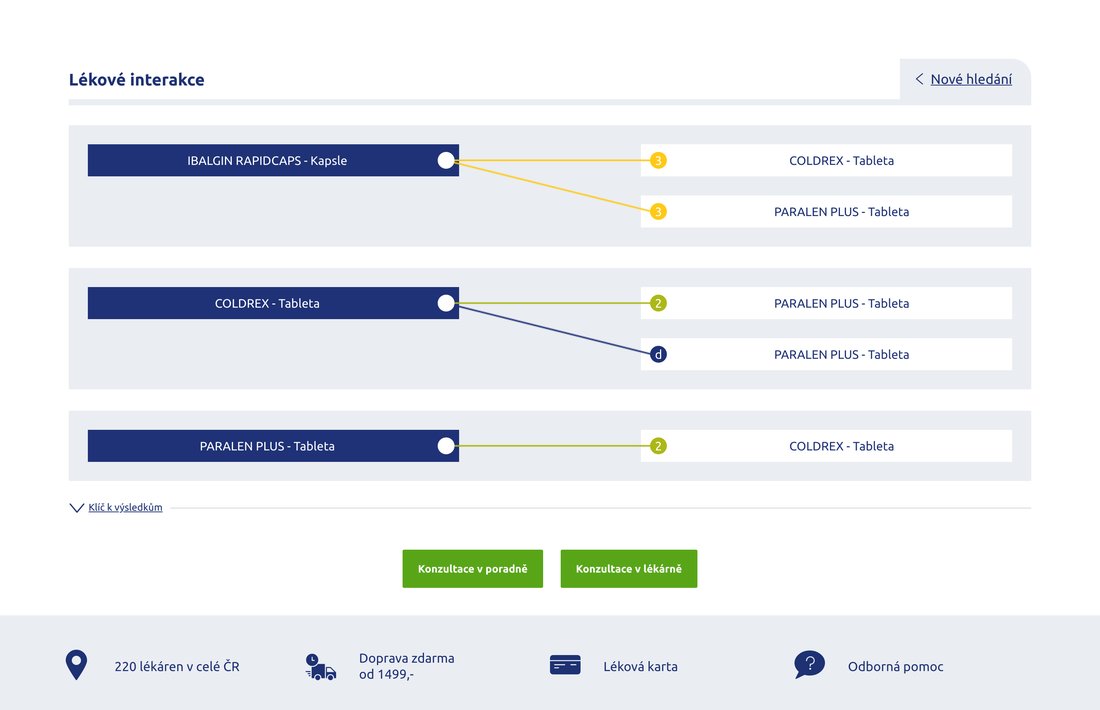Click the delivery truck icon

[320, 667]
